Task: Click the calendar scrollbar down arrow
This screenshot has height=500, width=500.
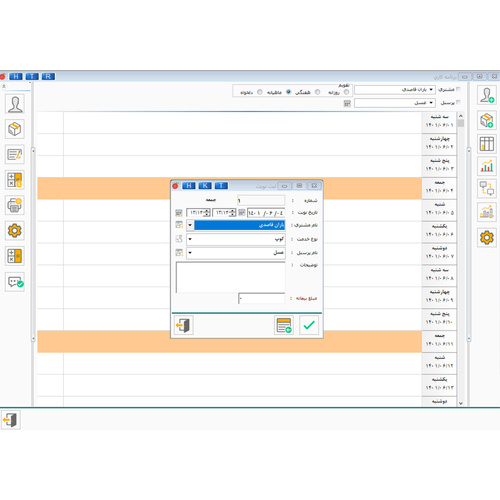Action: point(461,403)
